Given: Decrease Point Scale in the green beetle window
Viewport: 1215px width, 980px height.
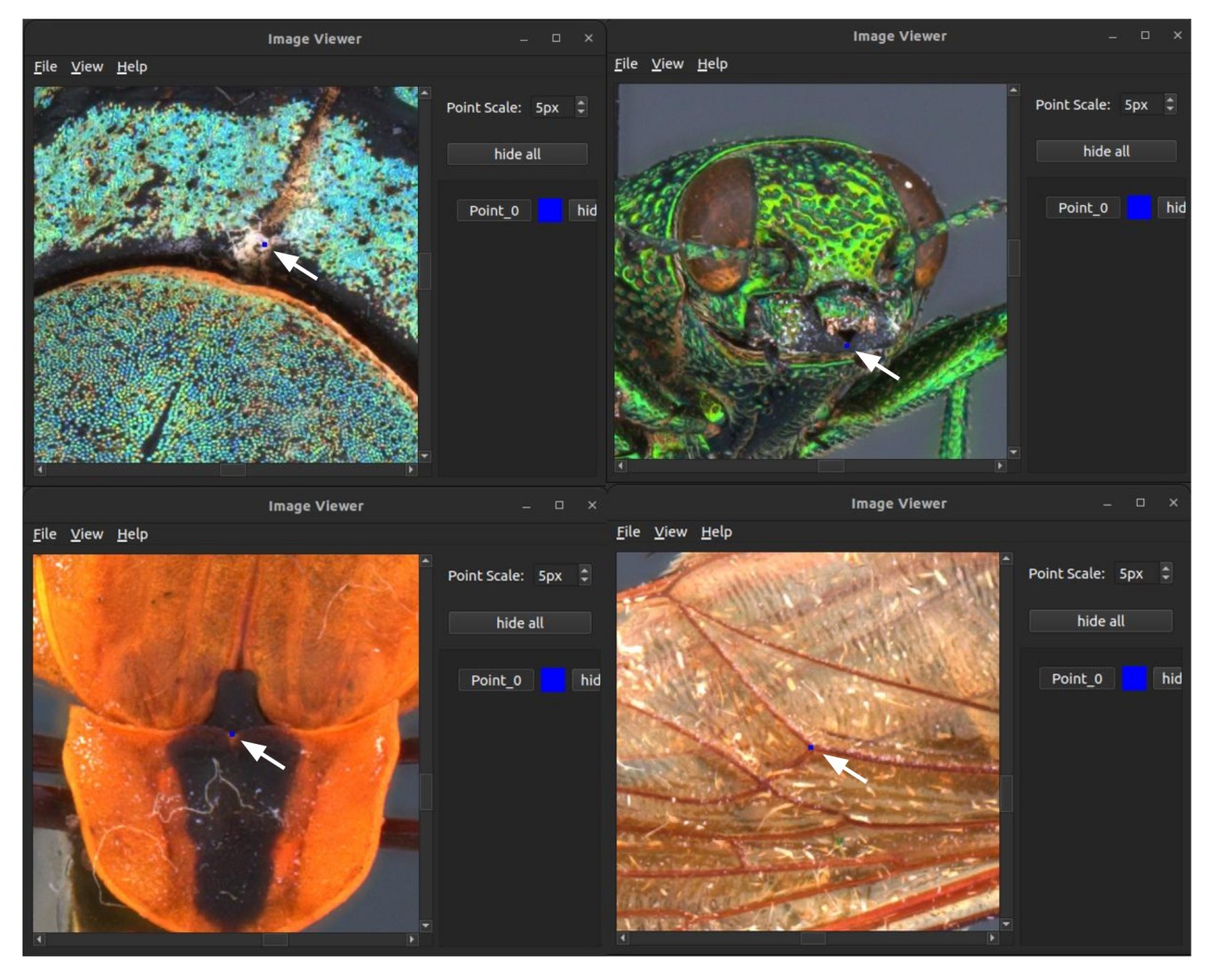Looking at the screenshot, I should tap(1170, 109).
